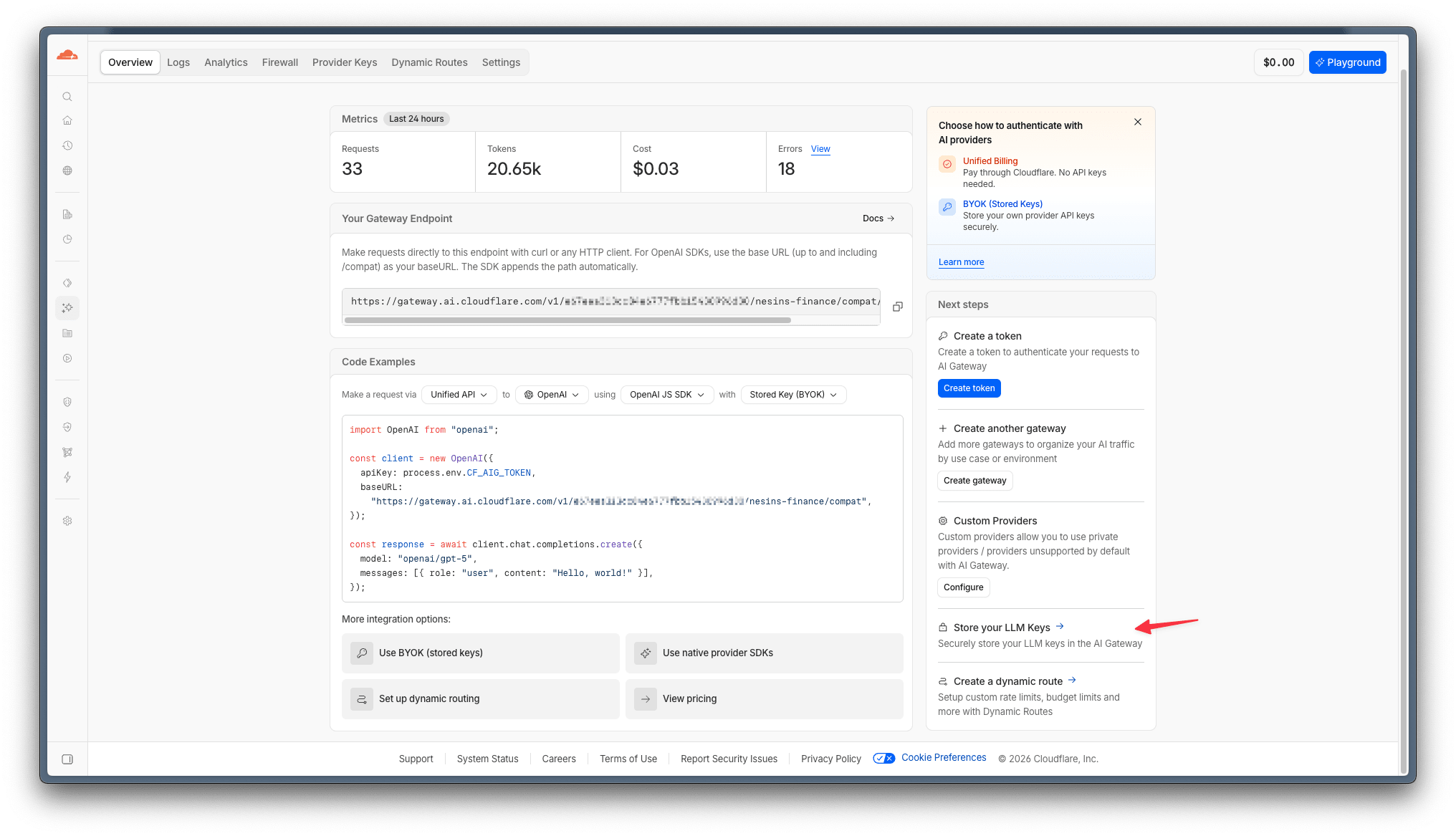Click the shield with arrow icon in sidebar

[67, 427]
